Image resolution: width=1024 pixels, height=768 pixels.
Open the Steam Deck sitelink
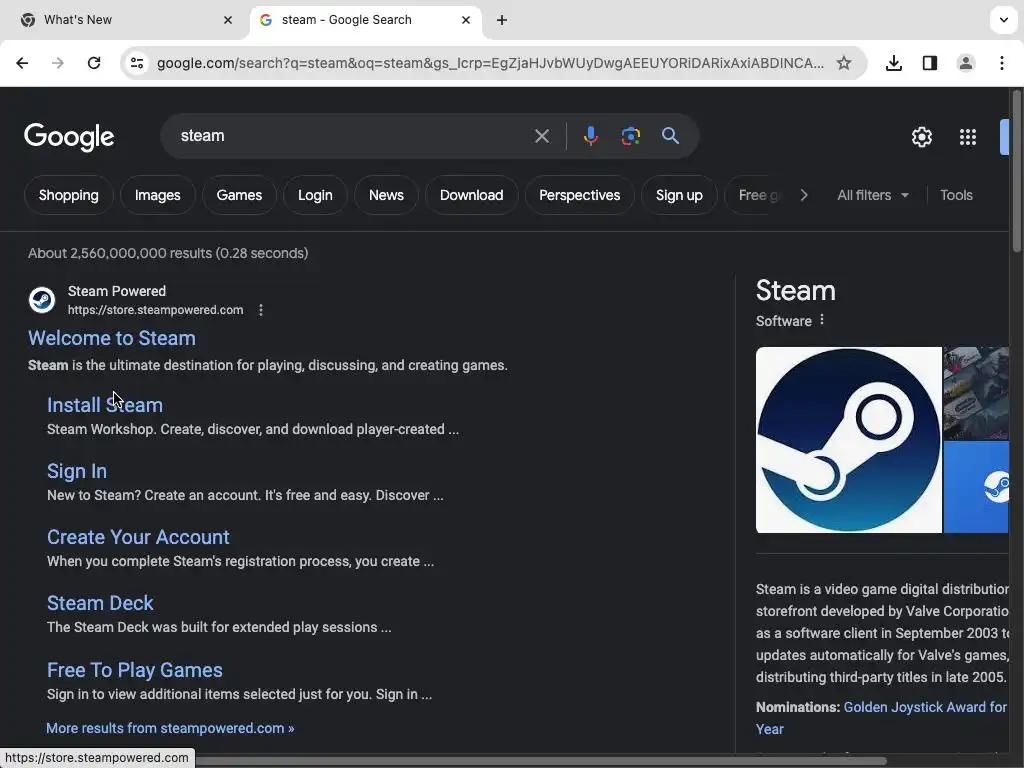click(x=100, y=603)
